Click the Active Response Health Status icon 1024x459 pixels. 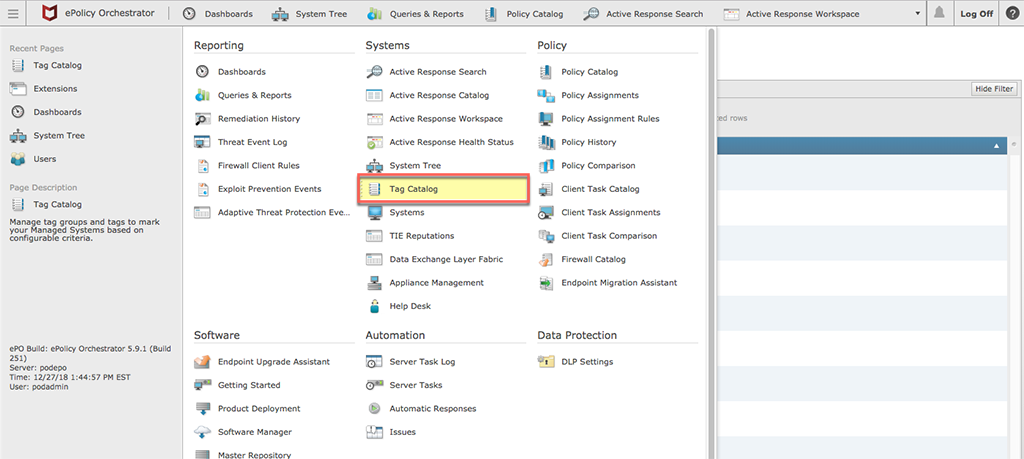[x=374, y=142]
